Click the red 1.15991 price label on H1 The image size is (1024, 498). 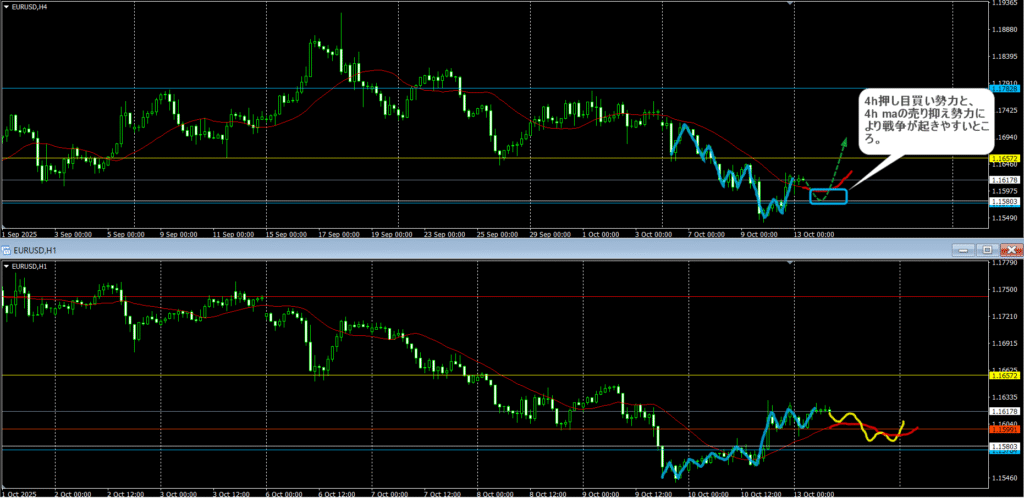tap(1003, 430)
